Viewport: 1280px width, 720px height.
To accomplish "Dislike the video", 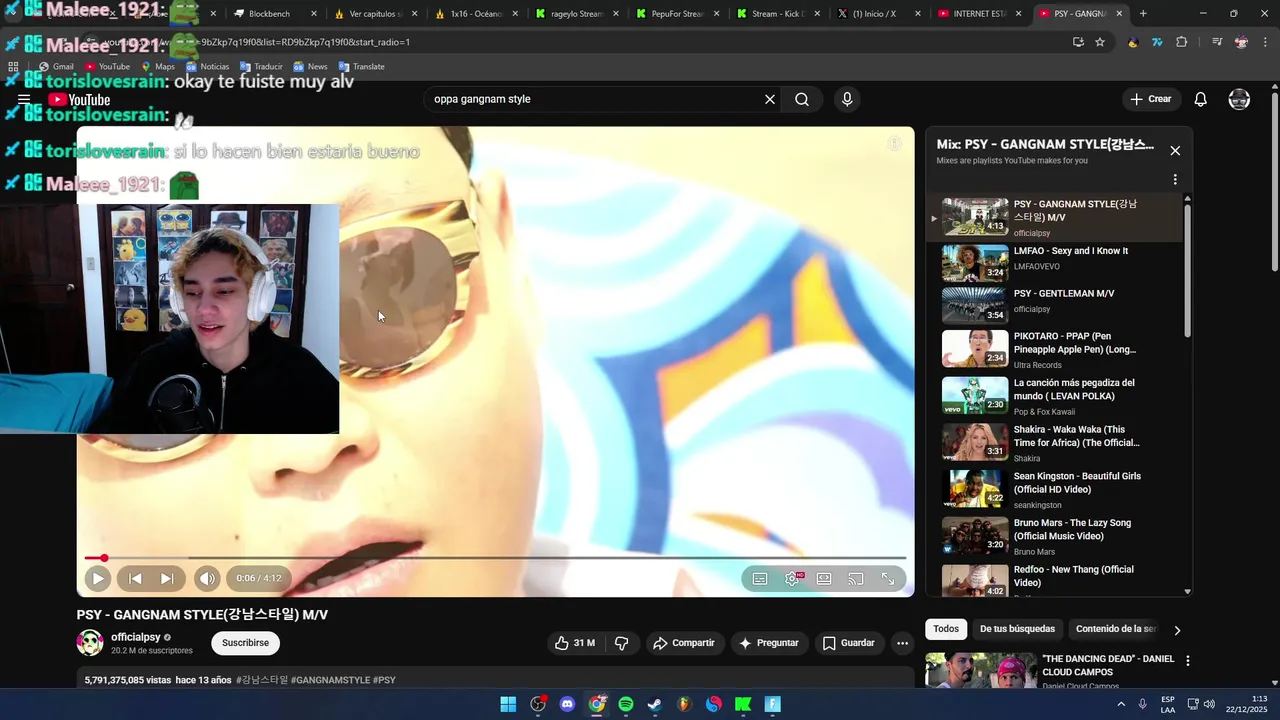I will coord(621,643).
